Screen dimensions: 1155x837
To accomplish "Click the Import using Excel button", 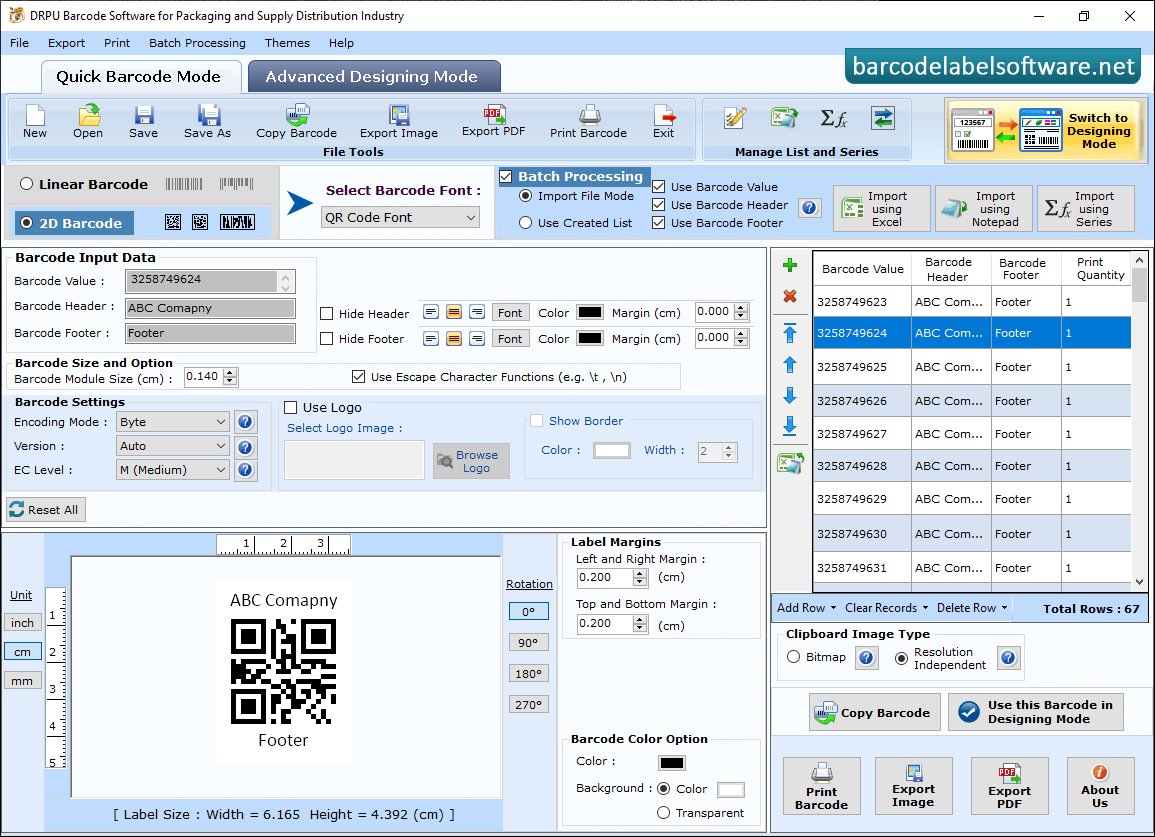I will [882, 209].
